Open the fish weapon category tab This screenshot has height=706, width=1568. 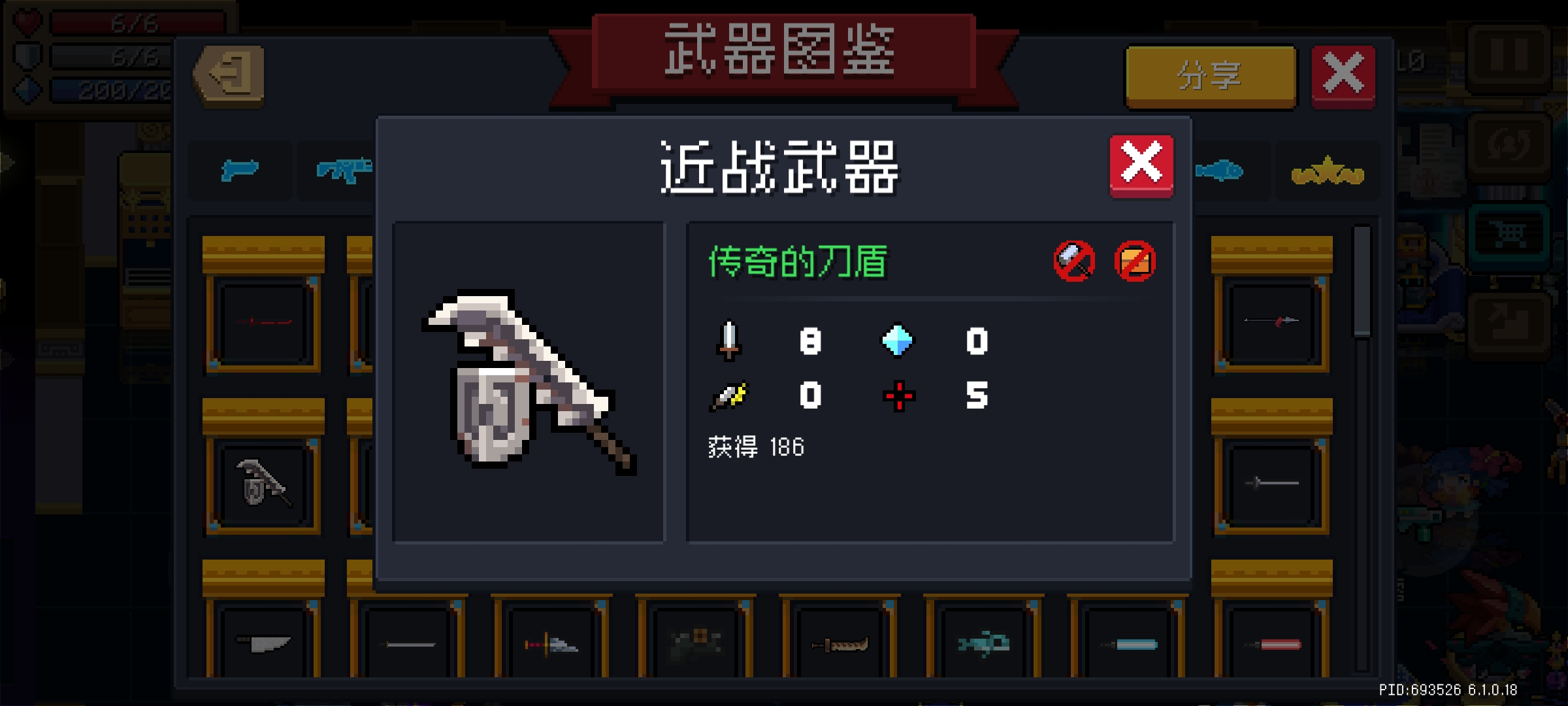[x=1219, y=171]
